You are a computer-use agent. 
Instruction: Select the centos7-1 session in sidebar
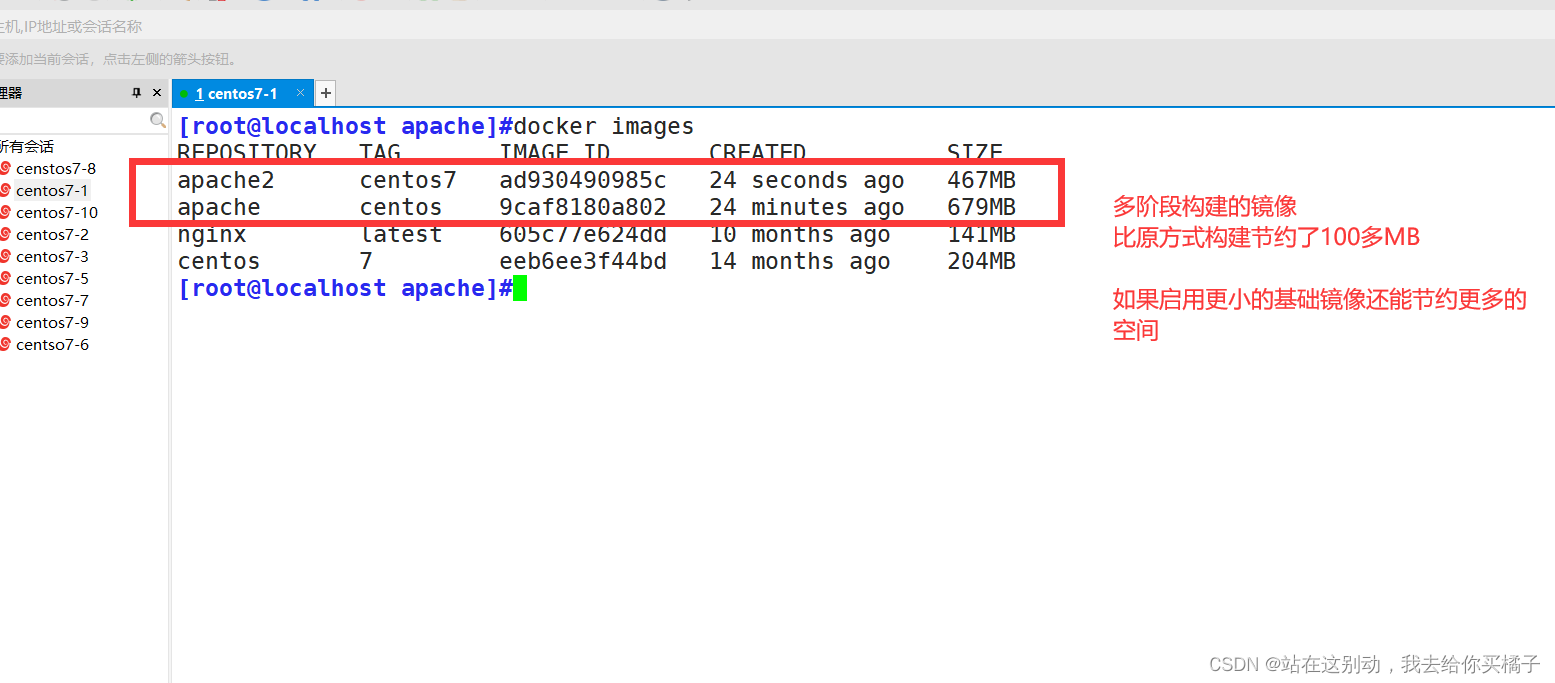[x=51, y=190]
